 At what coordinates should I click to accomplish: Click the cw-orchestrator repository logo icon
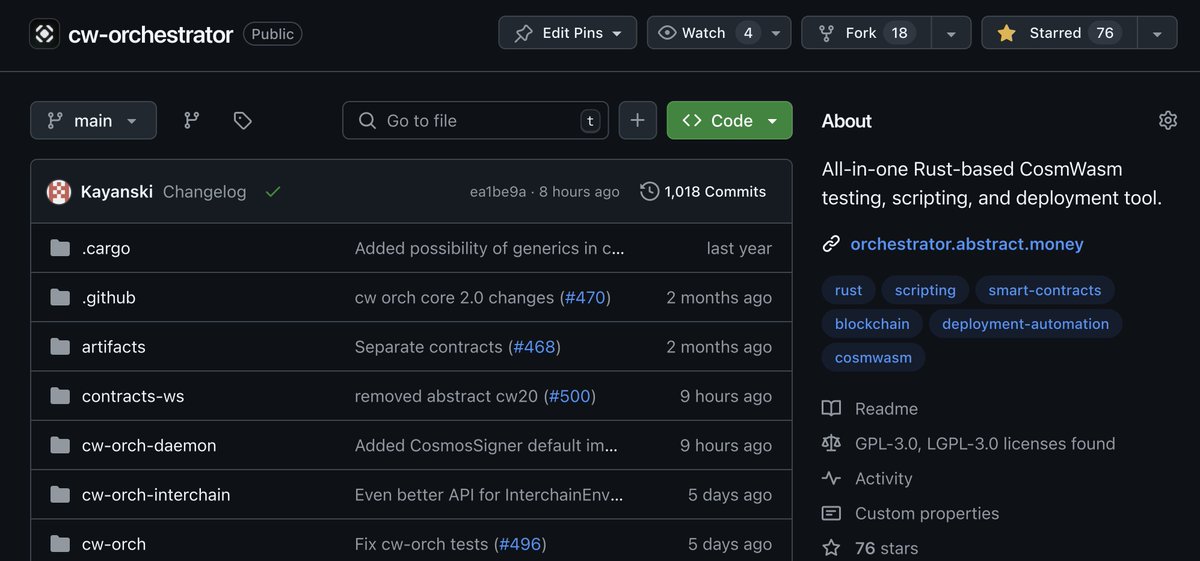(x=44, y=34)
